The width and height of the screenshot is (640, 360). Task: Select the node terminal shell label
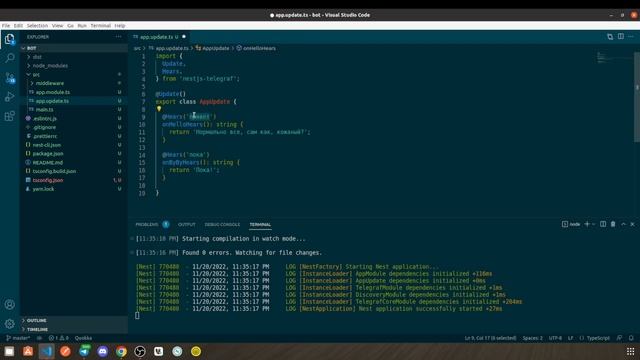point(571,224)
